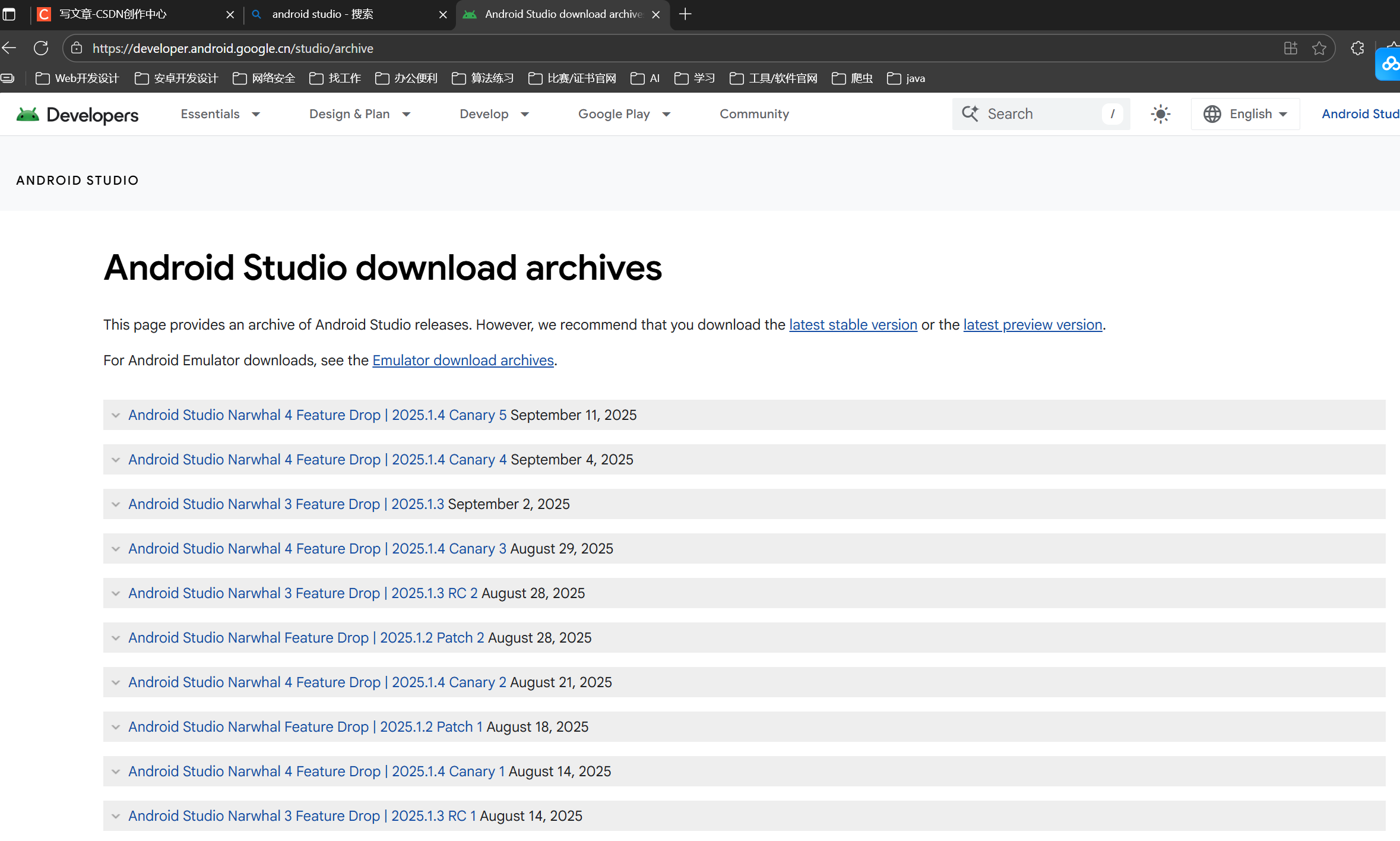
Task: Open the 办公便利 bookmark folder
Action: click(x=407, y=78)
